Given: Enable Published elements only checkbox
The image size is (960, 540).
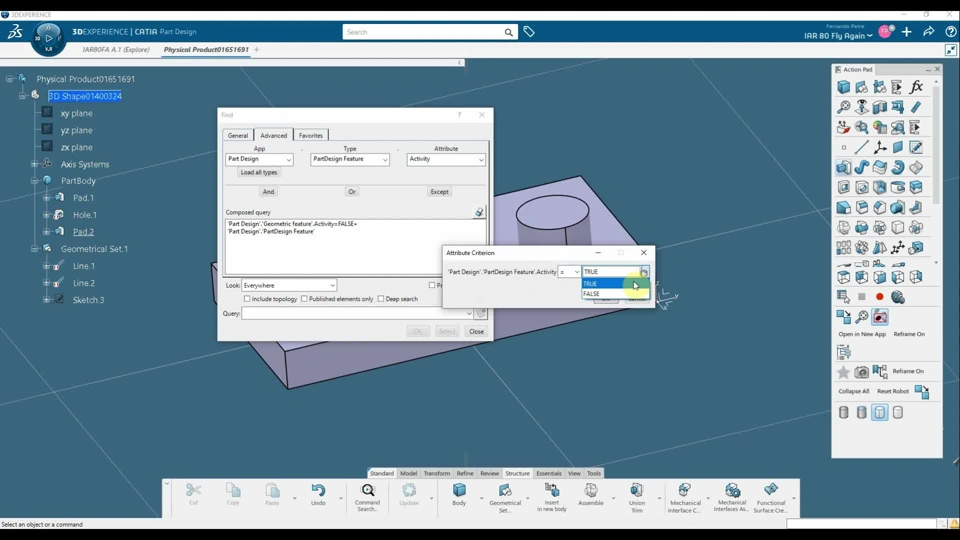Looking at the screenshot, I should 304,299.
